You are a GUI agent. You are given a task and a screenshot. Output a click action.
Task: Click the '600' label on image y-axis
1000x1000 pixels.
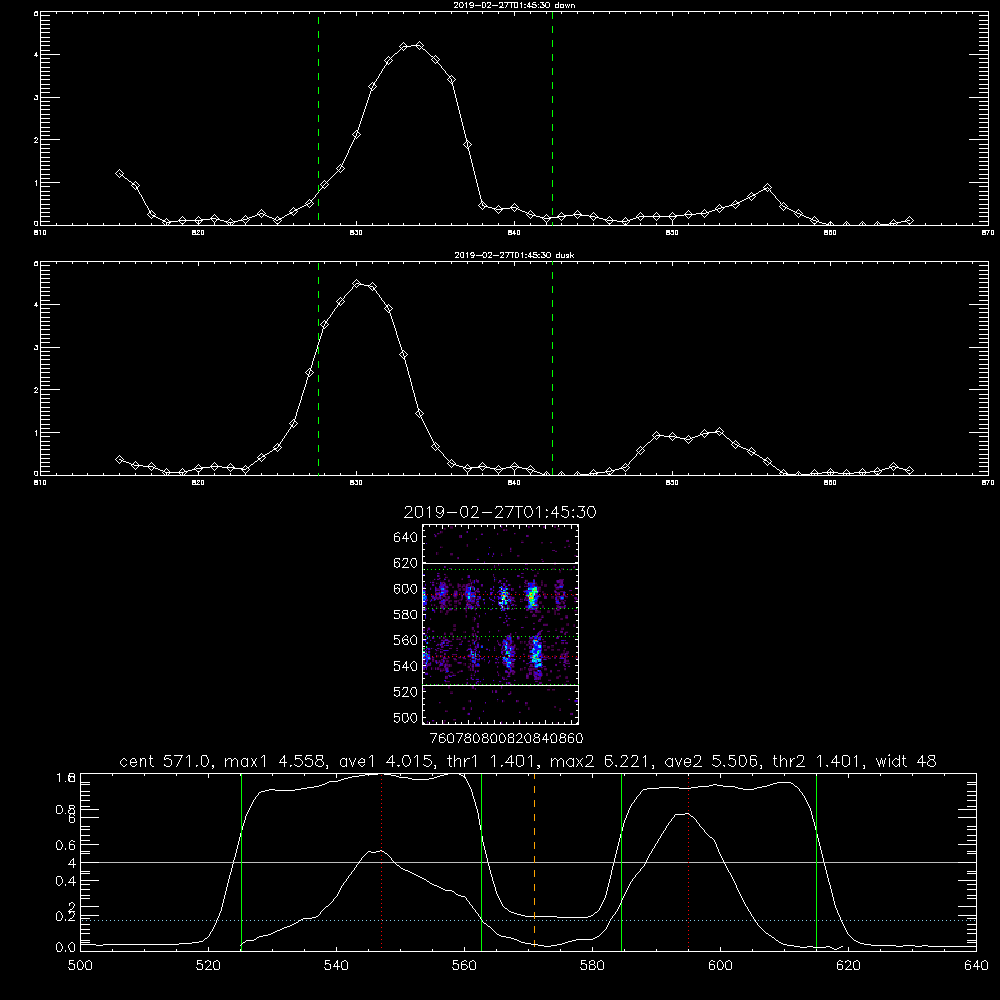point(406,589)
